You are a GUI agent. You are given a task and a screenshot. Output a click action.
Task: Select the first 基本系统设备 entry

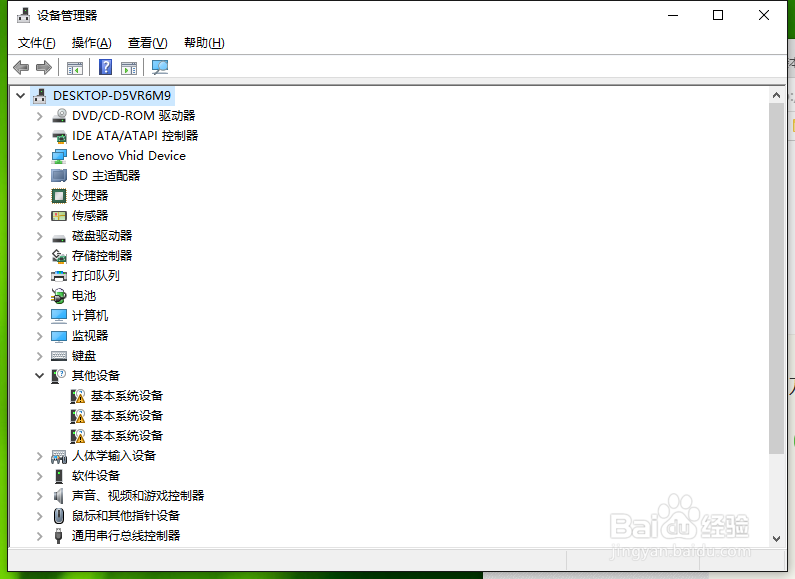coord(127,396)
